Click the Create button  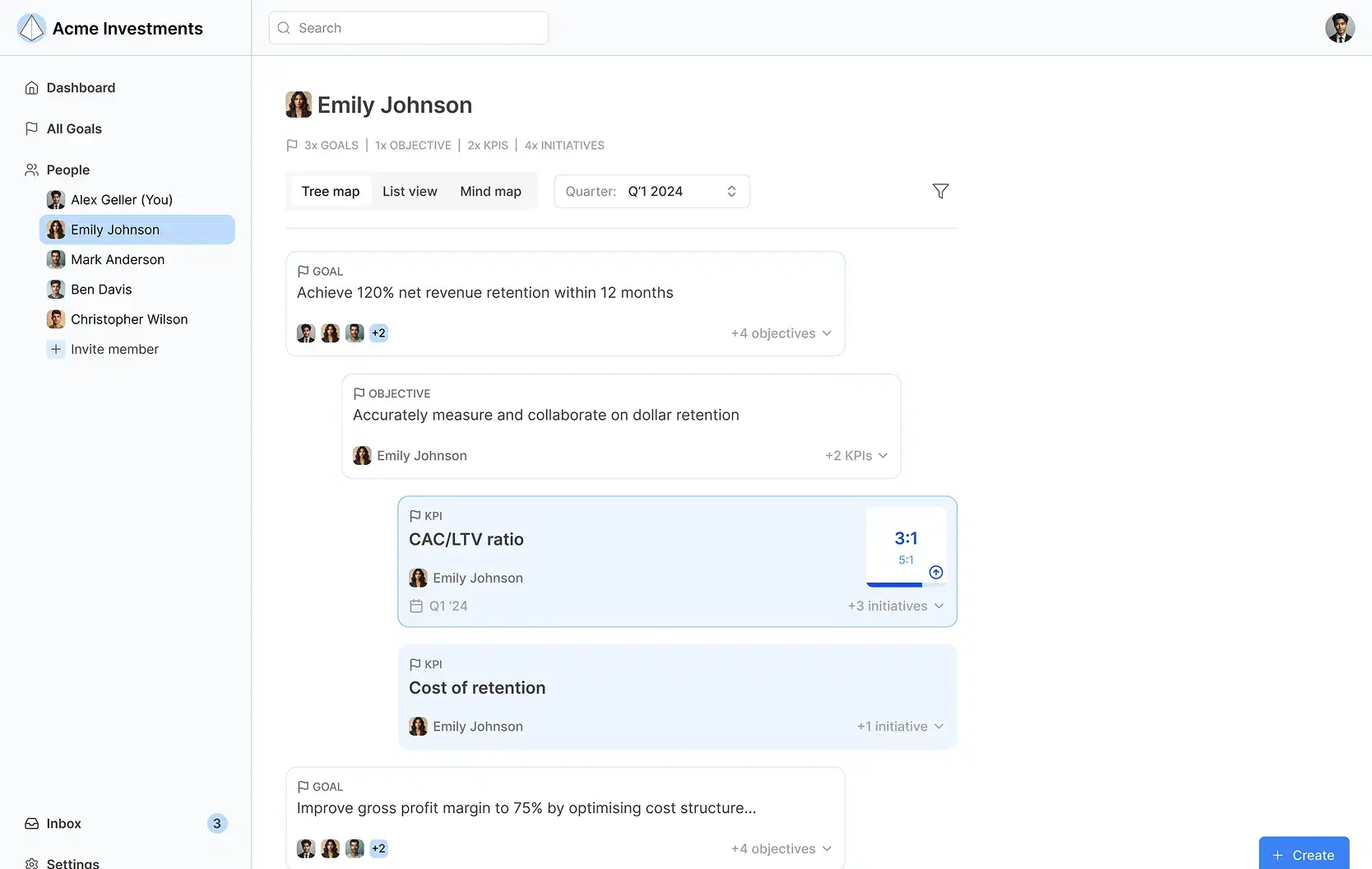1304,854
